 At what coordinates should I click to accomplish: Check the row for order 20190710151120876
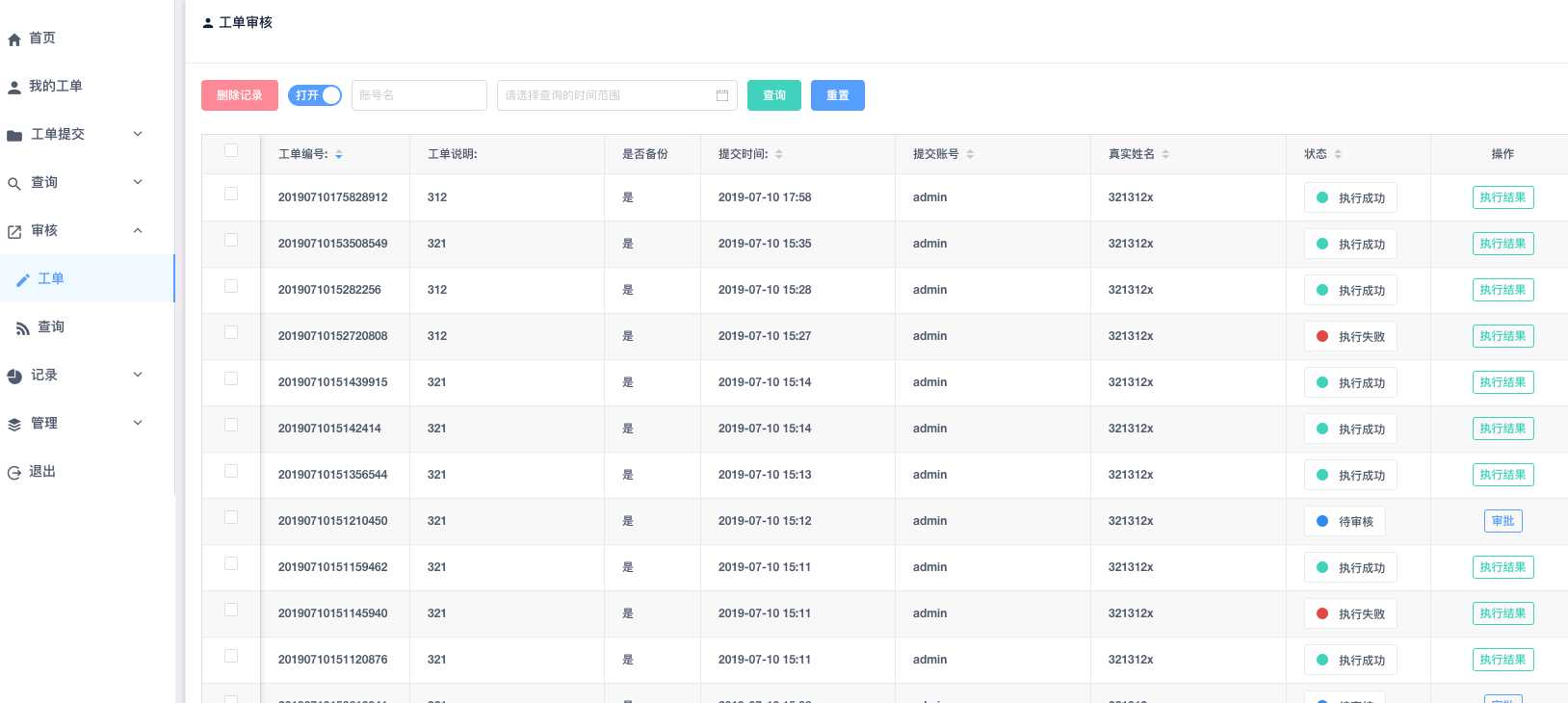click(231, 656)
